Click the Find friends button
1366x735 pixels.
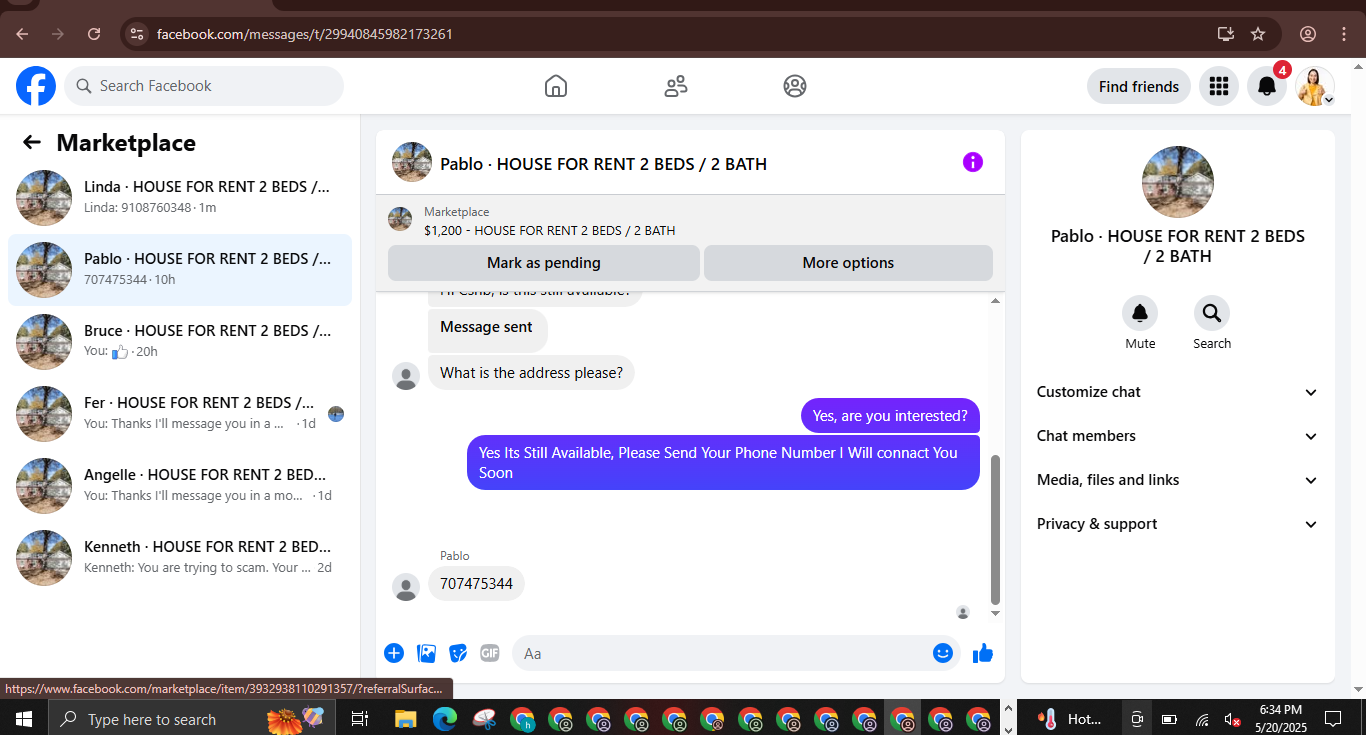click(1139, 86)
